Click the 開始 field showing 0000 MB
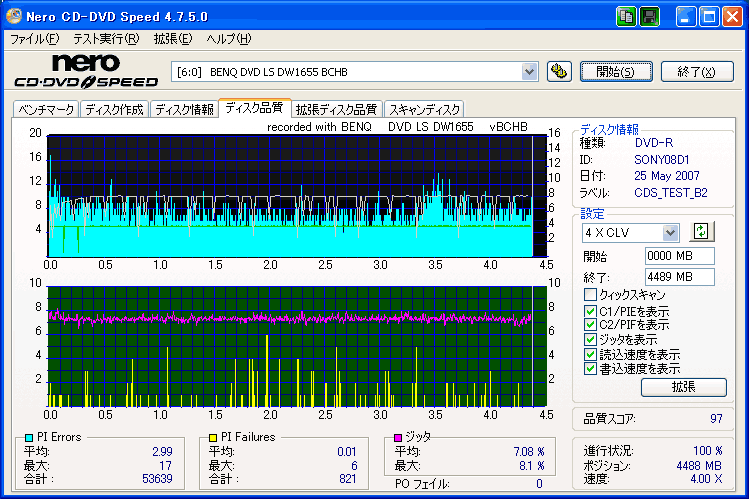This screenshot has width=749, height=499. point(679,256)
